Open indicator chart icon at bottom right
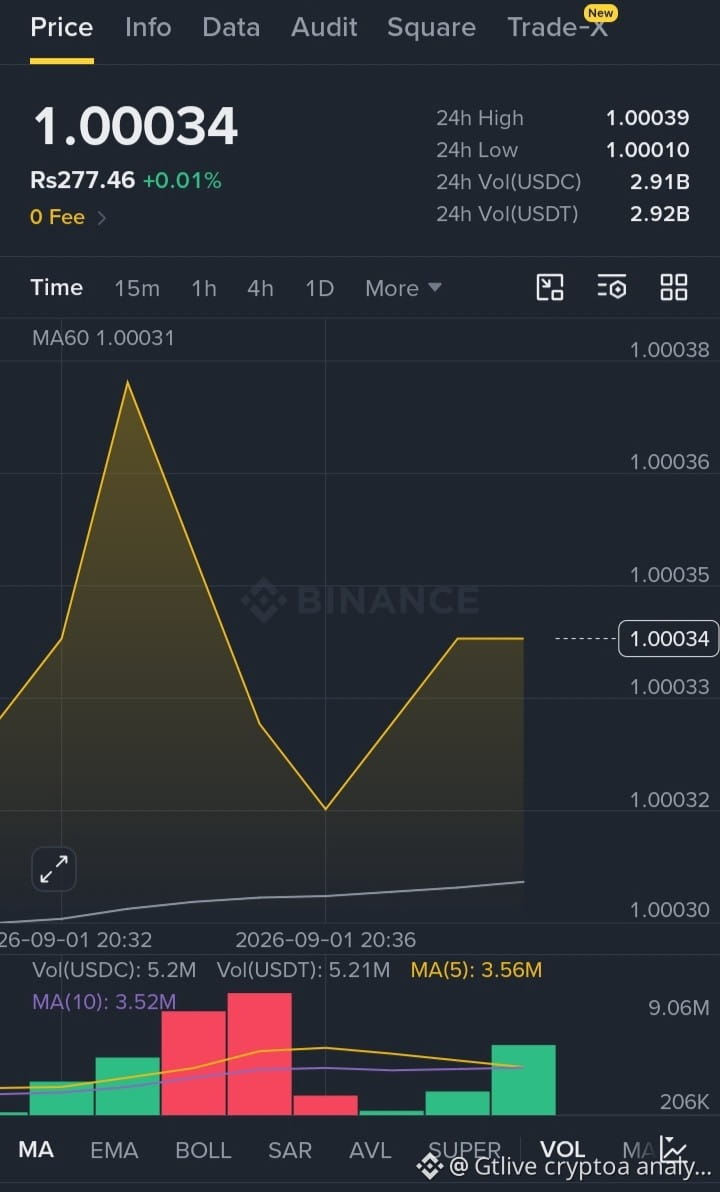Viewport: 720px width, 1192px height. [x=674, y=1149]
